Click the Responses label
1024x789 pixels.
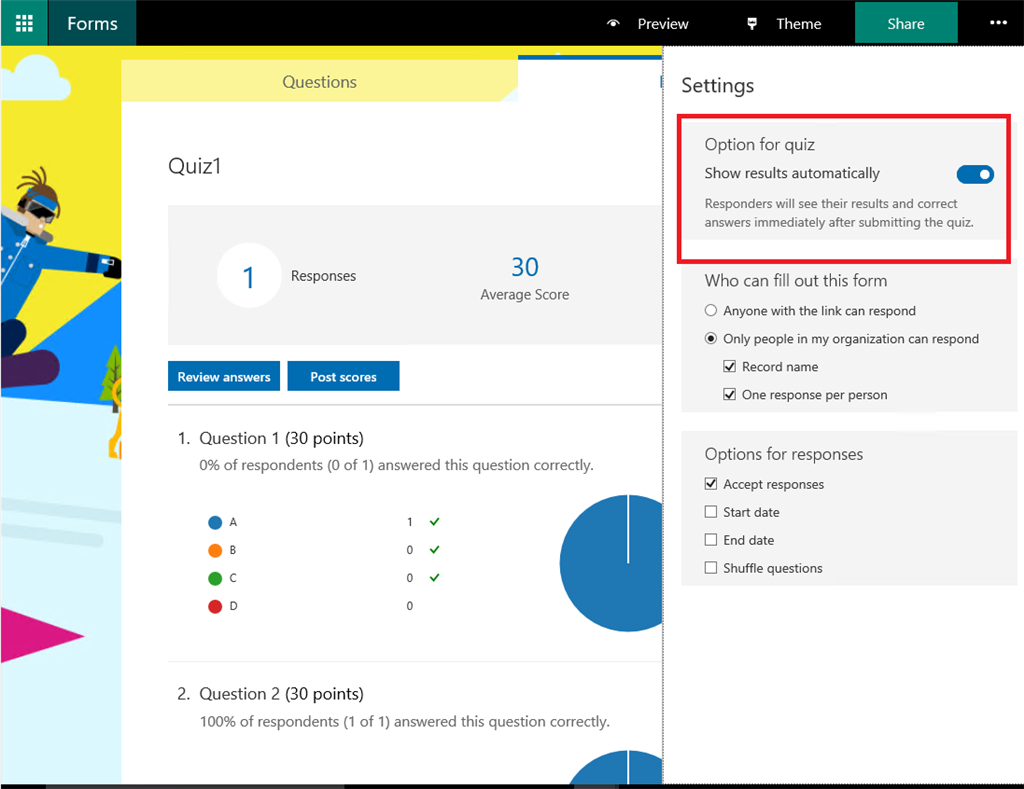click(323, 276)
